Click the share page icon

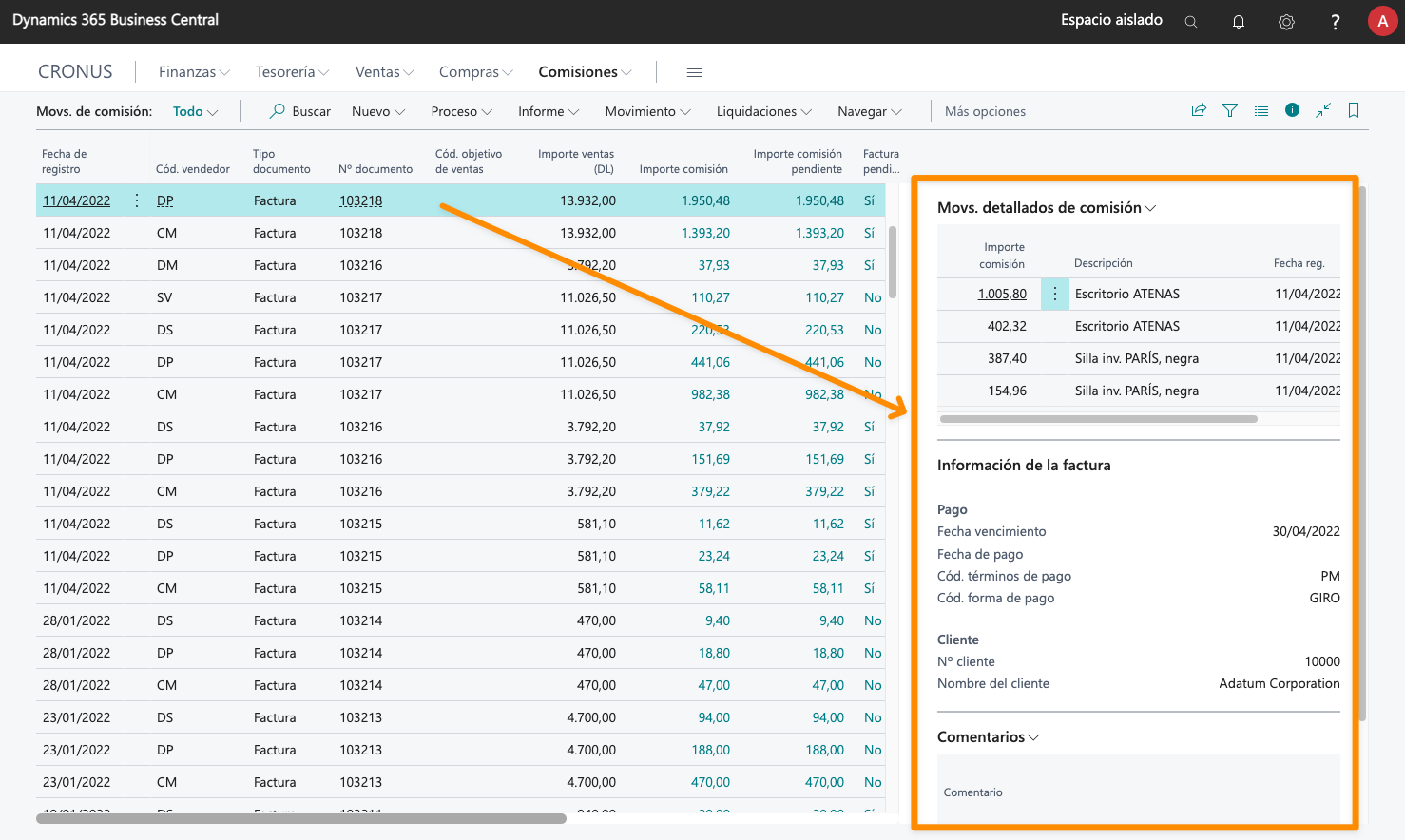click(x=1199, y=110)
